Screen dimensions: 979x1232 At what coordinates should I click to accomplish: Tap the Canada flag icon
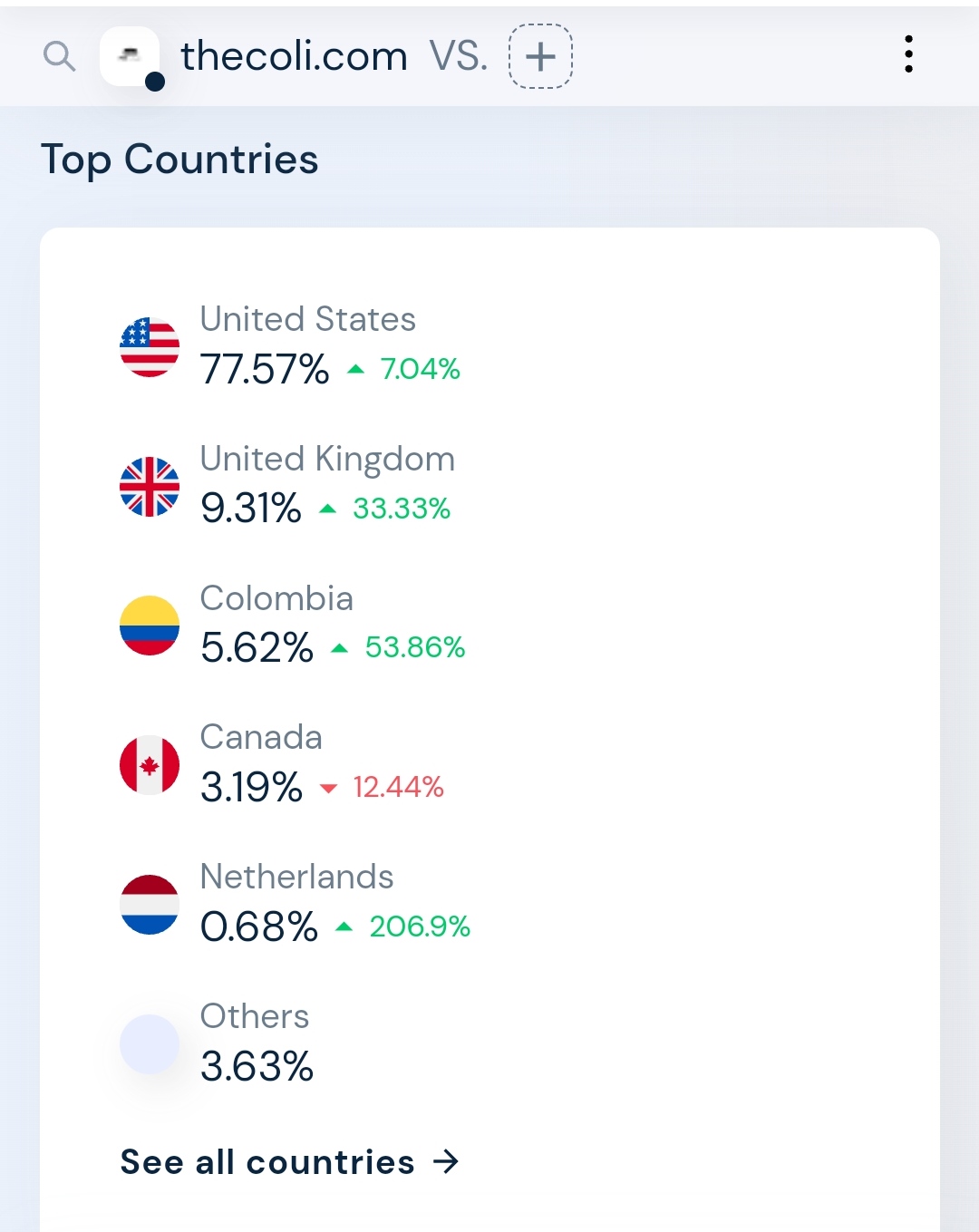pos(150,765)
